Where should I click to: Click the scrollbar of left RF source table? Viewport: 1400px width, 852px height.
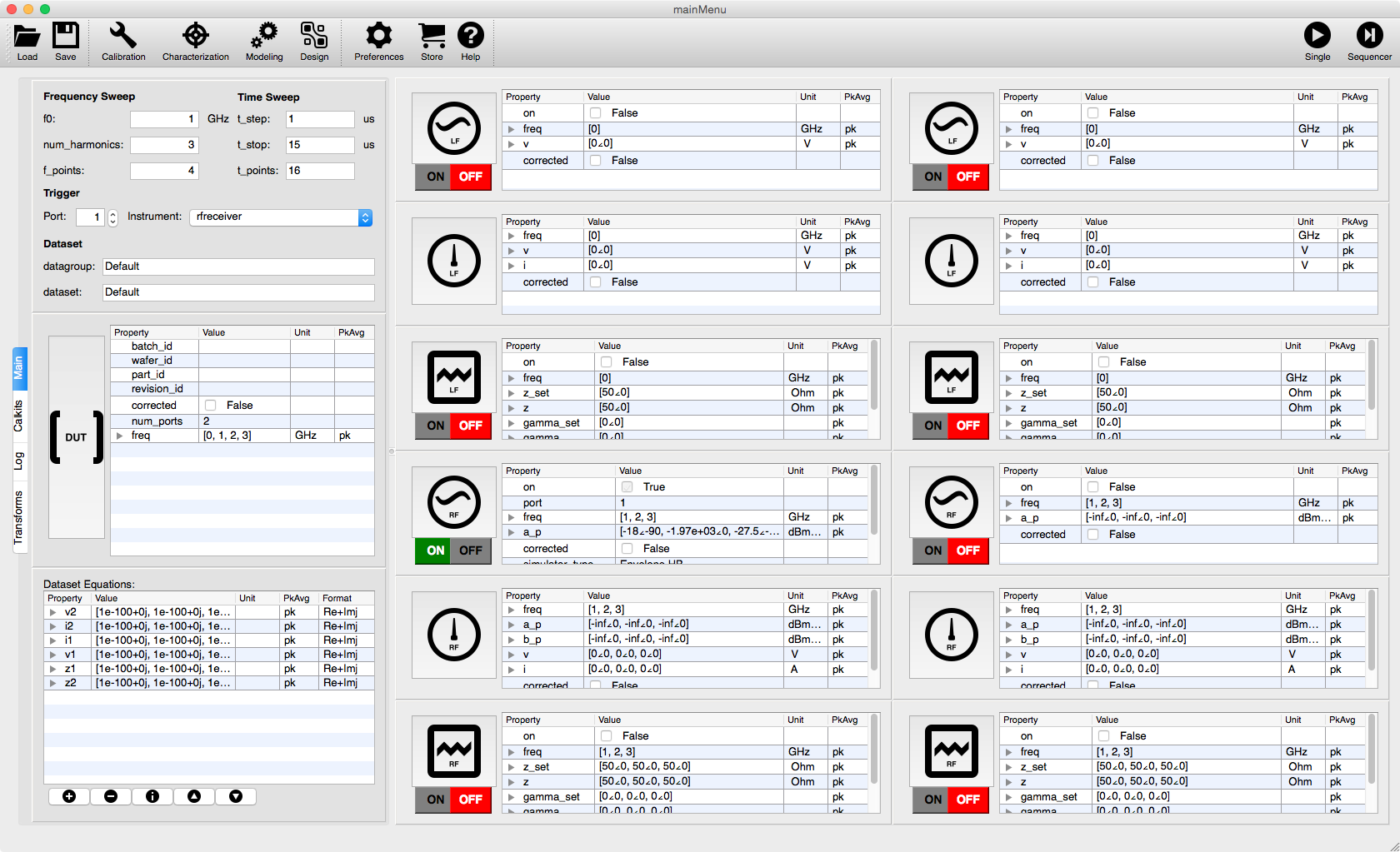coord(874,500)
